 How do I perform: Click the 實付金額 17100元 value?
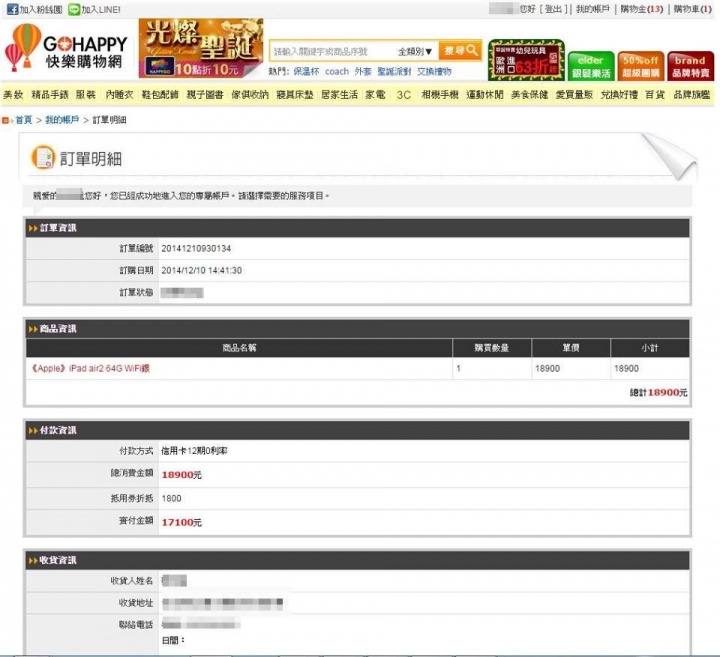click(182, 522)
